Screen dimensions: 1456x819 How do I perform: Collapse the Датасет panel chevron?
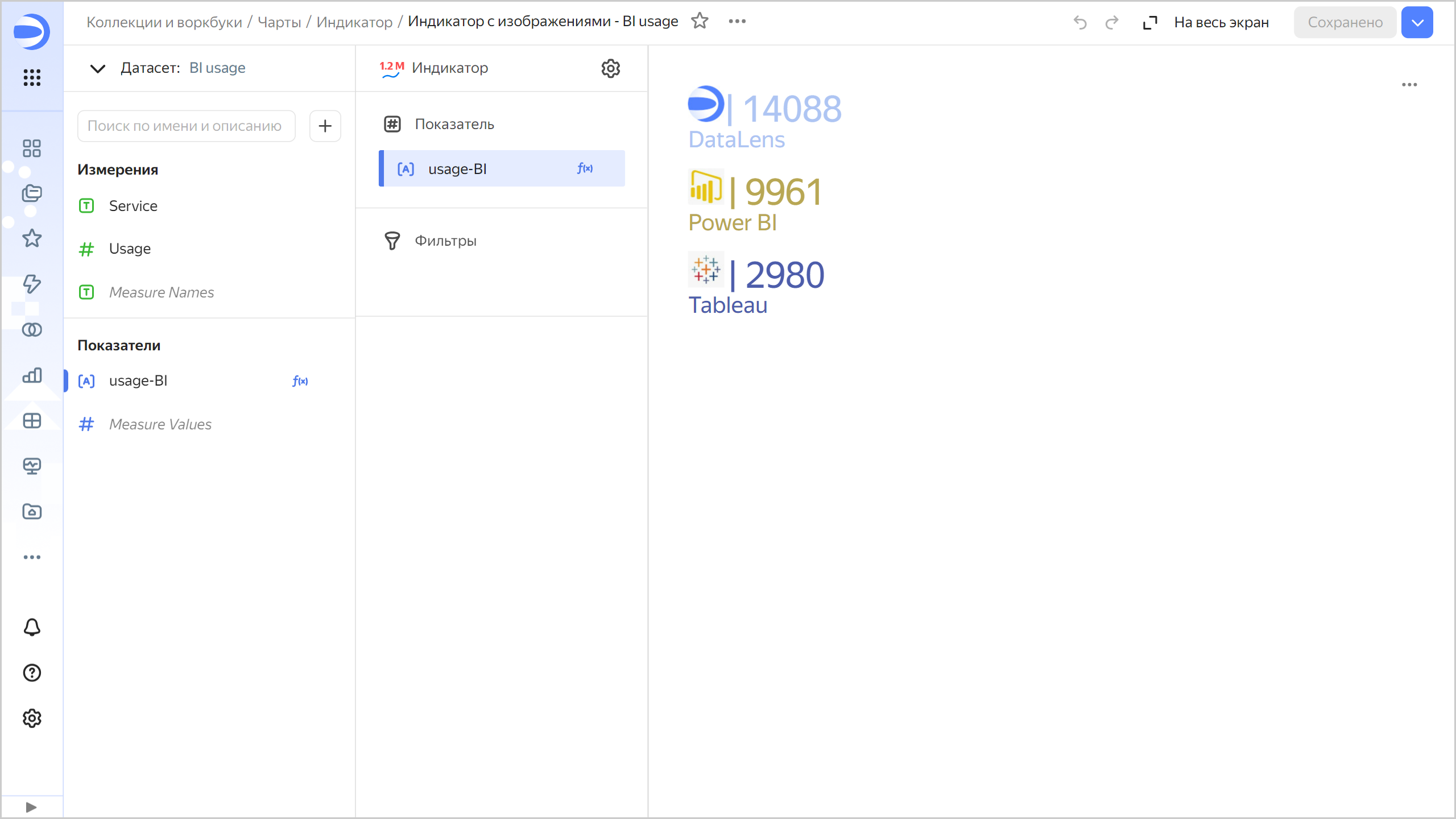click(x=98, y=68)
